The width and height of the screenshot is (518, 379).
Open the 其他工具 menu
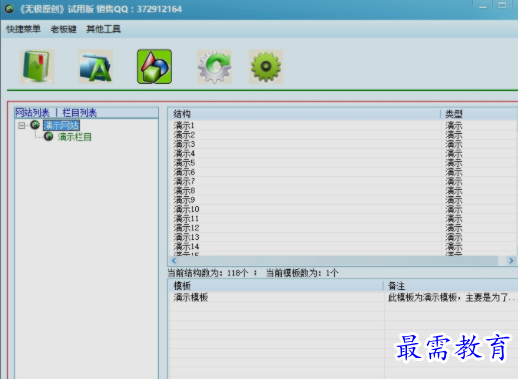click(x=103, y=29)
